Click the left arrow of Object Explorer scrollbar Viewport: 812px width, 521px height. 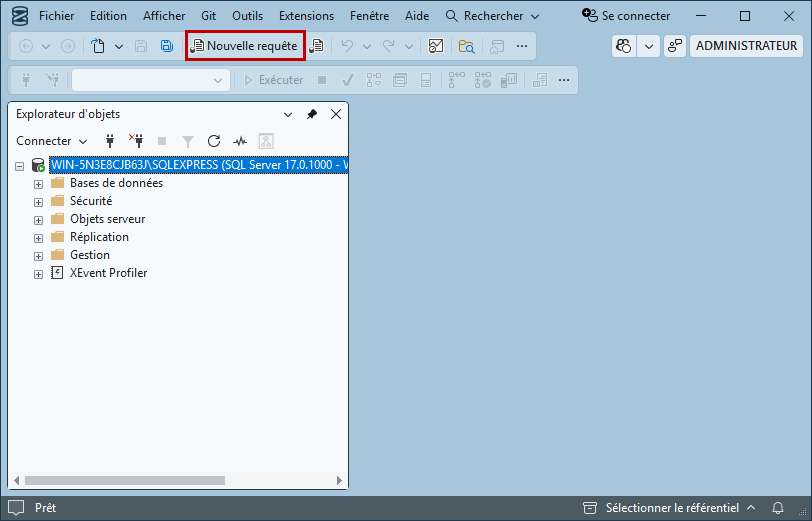pos(17,481)
